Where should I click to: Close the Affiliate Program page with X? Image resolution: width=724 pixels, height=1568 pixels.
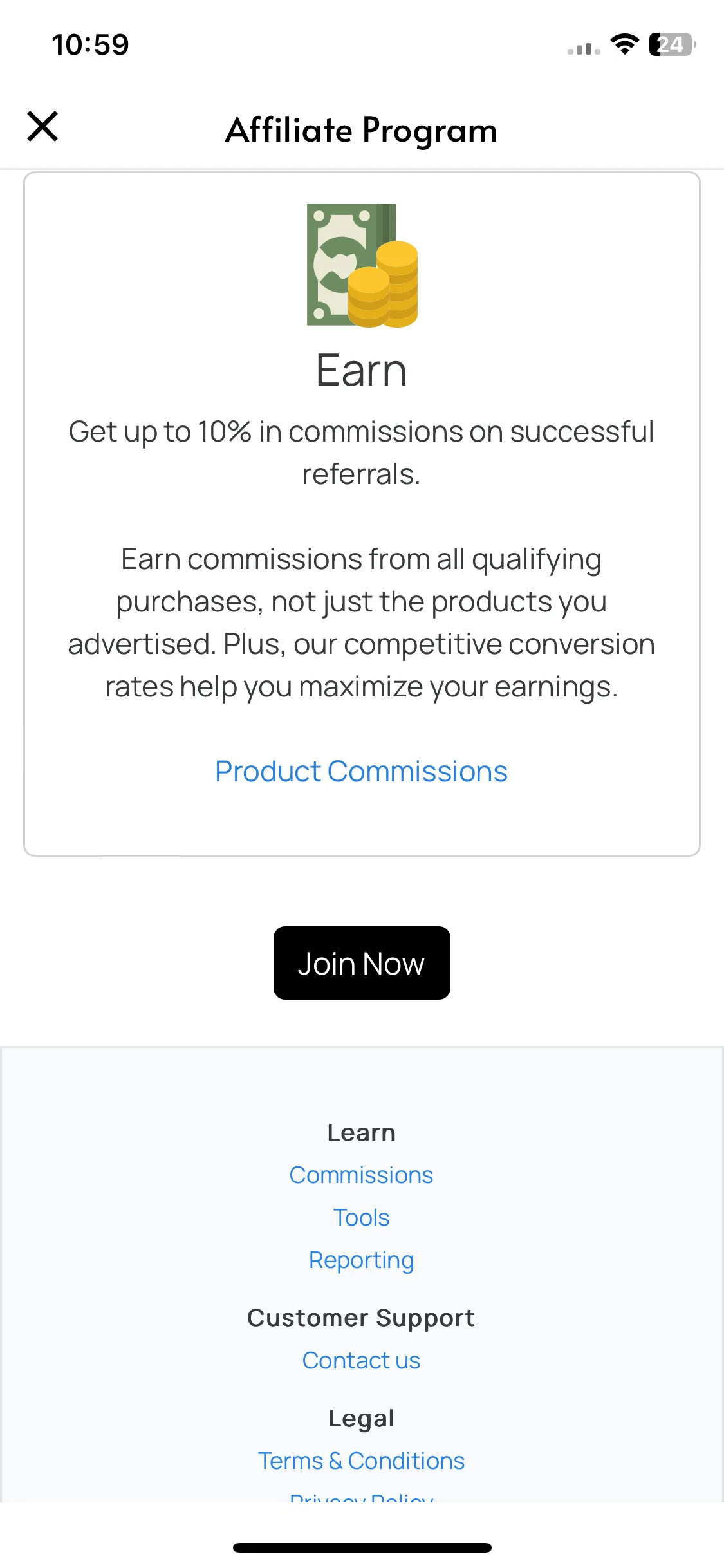pos(42,126)
